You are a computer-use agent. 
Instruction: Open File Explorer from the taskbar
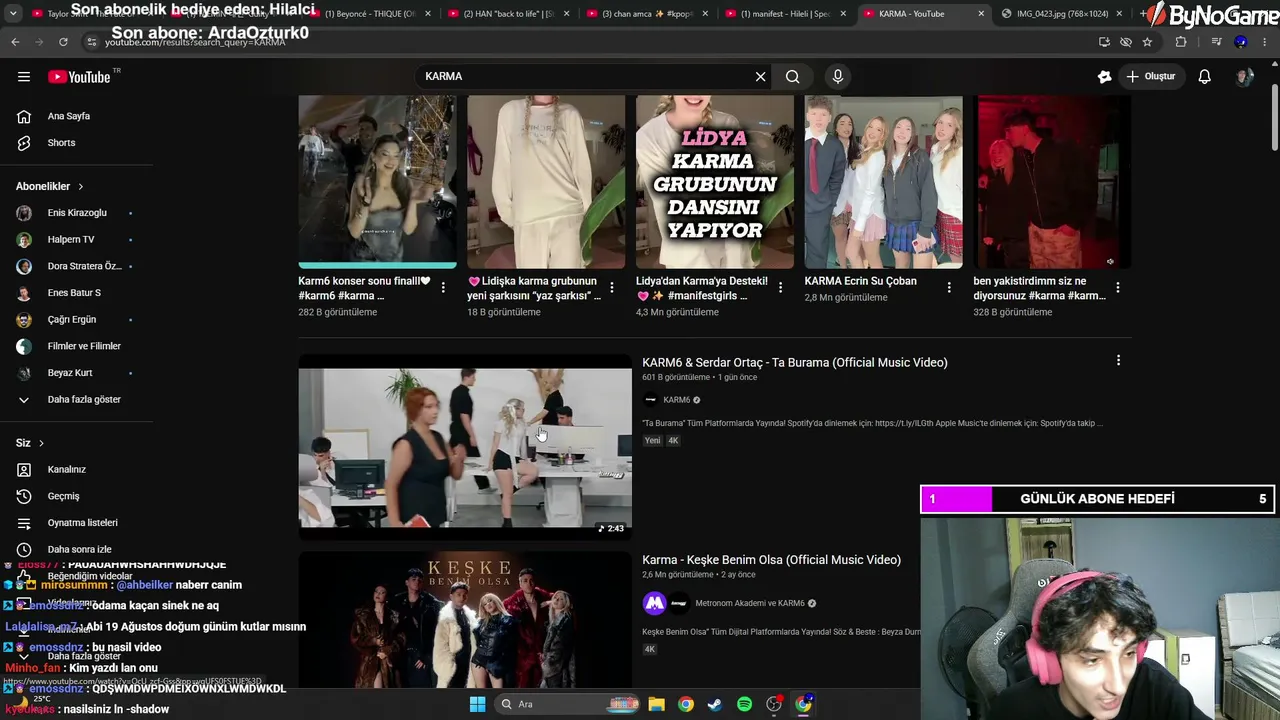click(656, 704)
